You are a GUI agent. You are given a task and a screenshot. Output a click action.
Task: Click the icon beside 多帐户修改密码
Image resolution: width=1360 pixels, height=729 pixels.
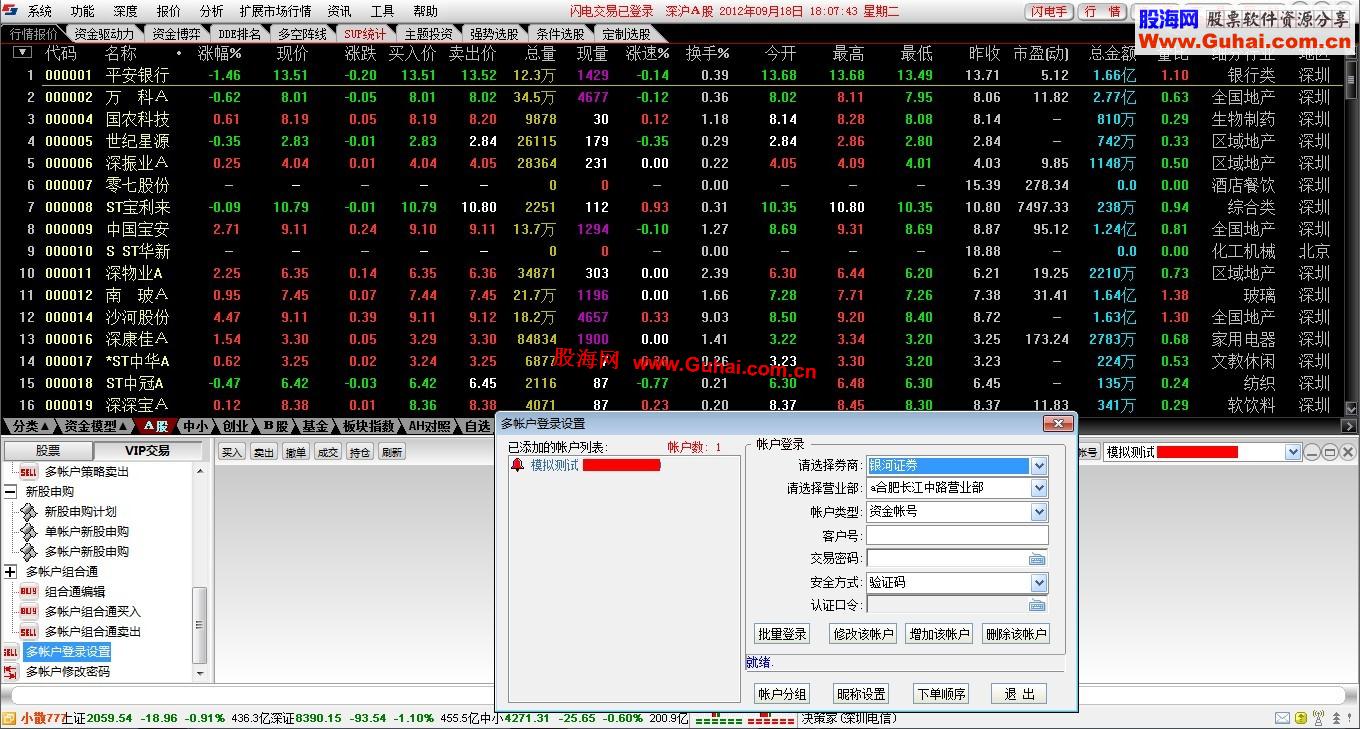click(10, 672)
